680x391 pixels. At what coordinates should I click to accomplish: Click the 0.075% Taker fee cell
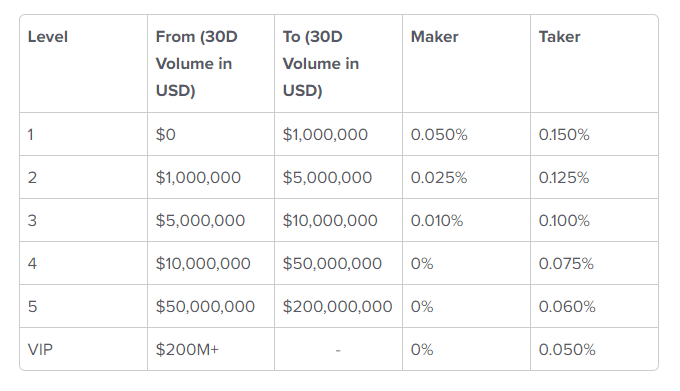[x=566, y=264]
